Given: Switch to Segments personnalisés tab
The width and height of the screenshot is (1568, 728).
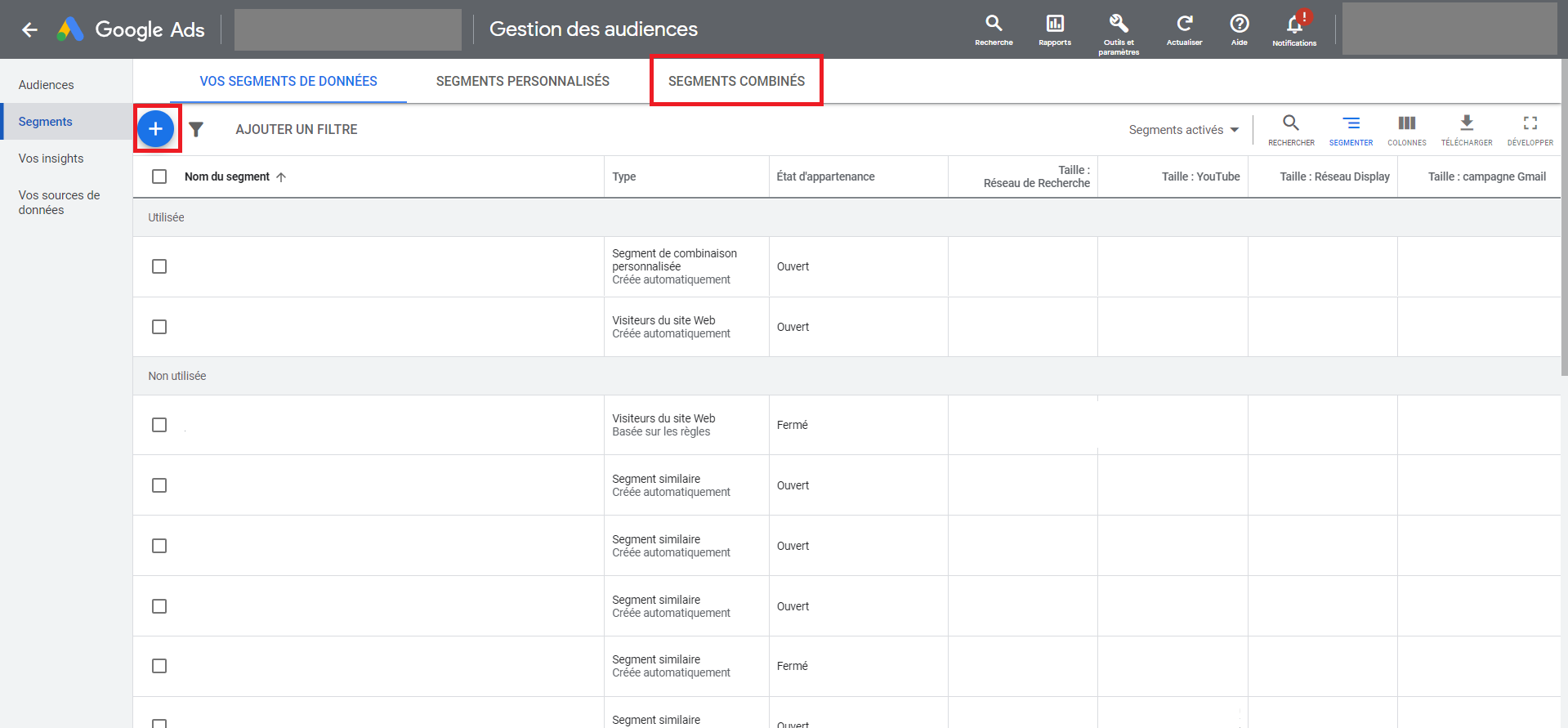Looking at the screenshot, I should pyautogui.click(x=522, y=81).
